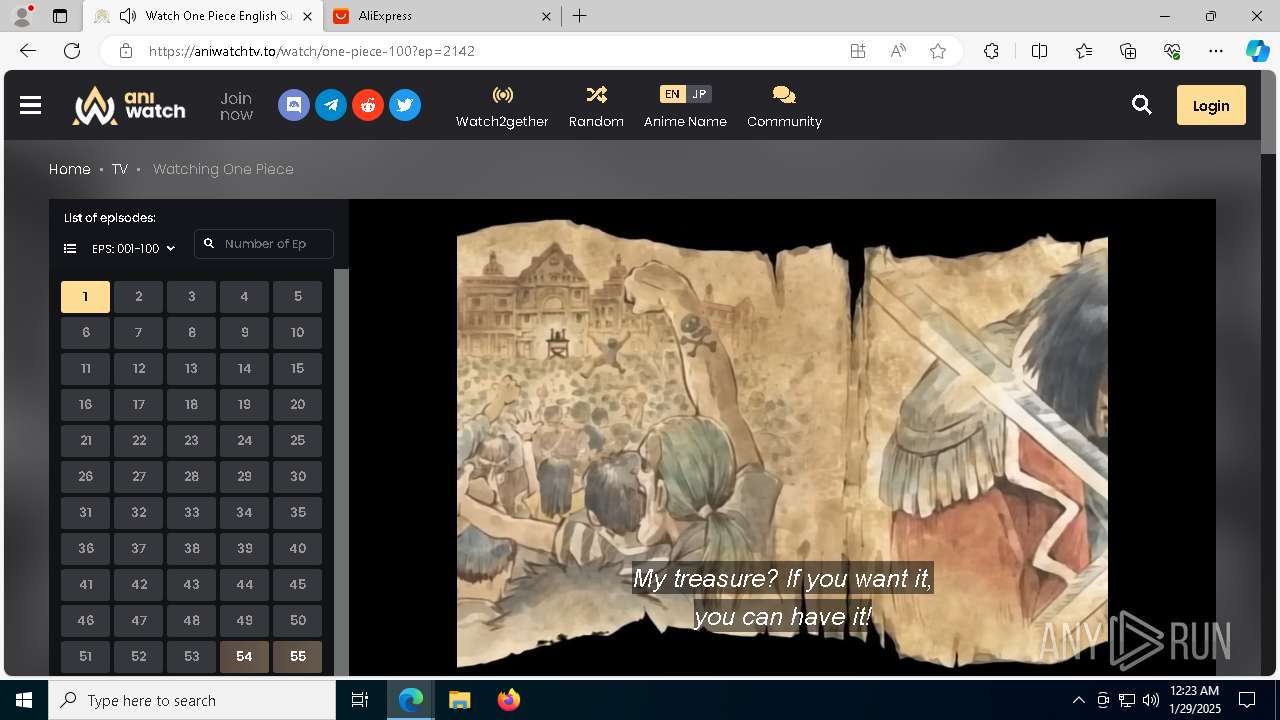1280x720 pixels.
Task: Open the Twitter join link icon
Action: tap(405, 105)
